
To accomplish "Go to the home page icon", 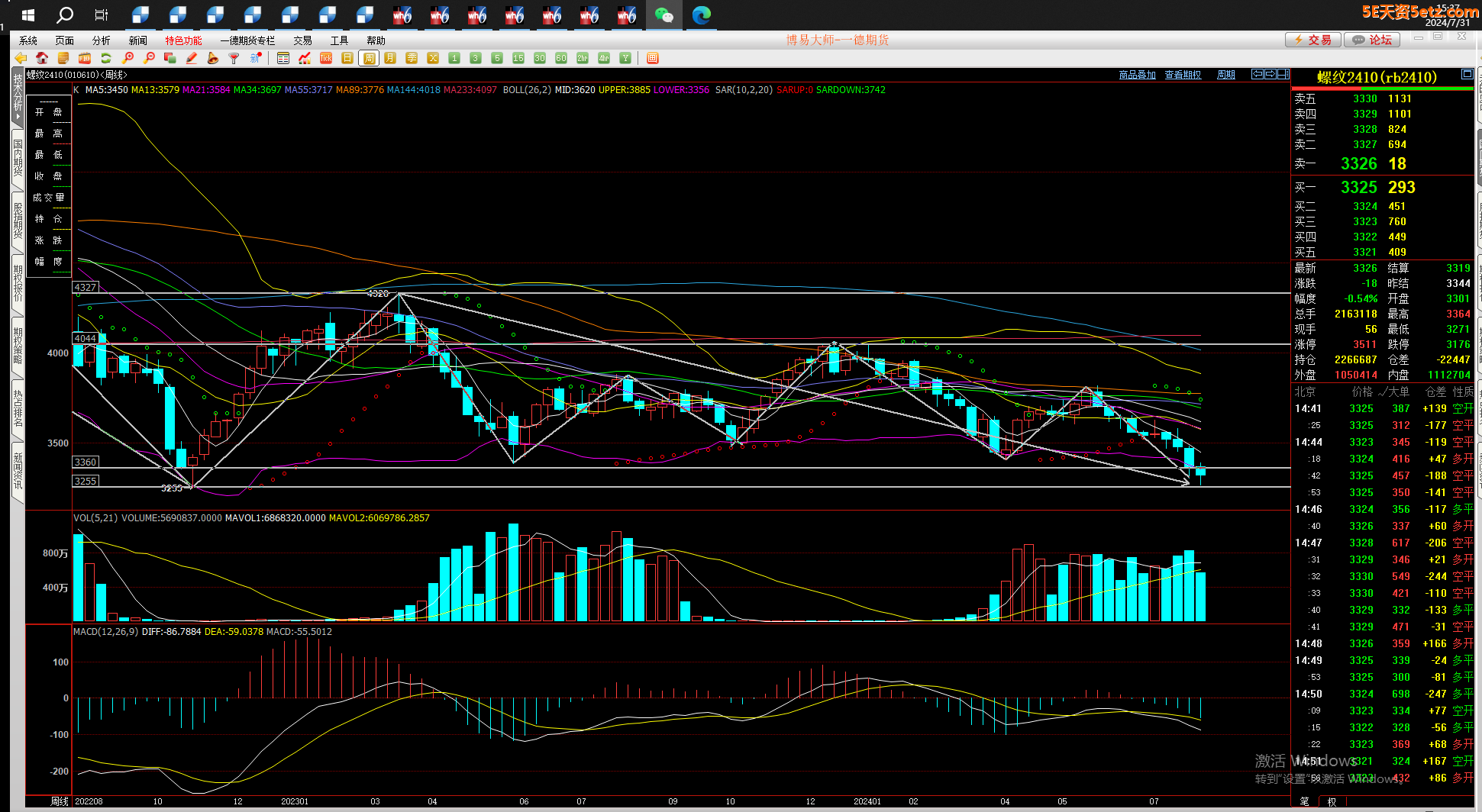I will coord(42,59).
